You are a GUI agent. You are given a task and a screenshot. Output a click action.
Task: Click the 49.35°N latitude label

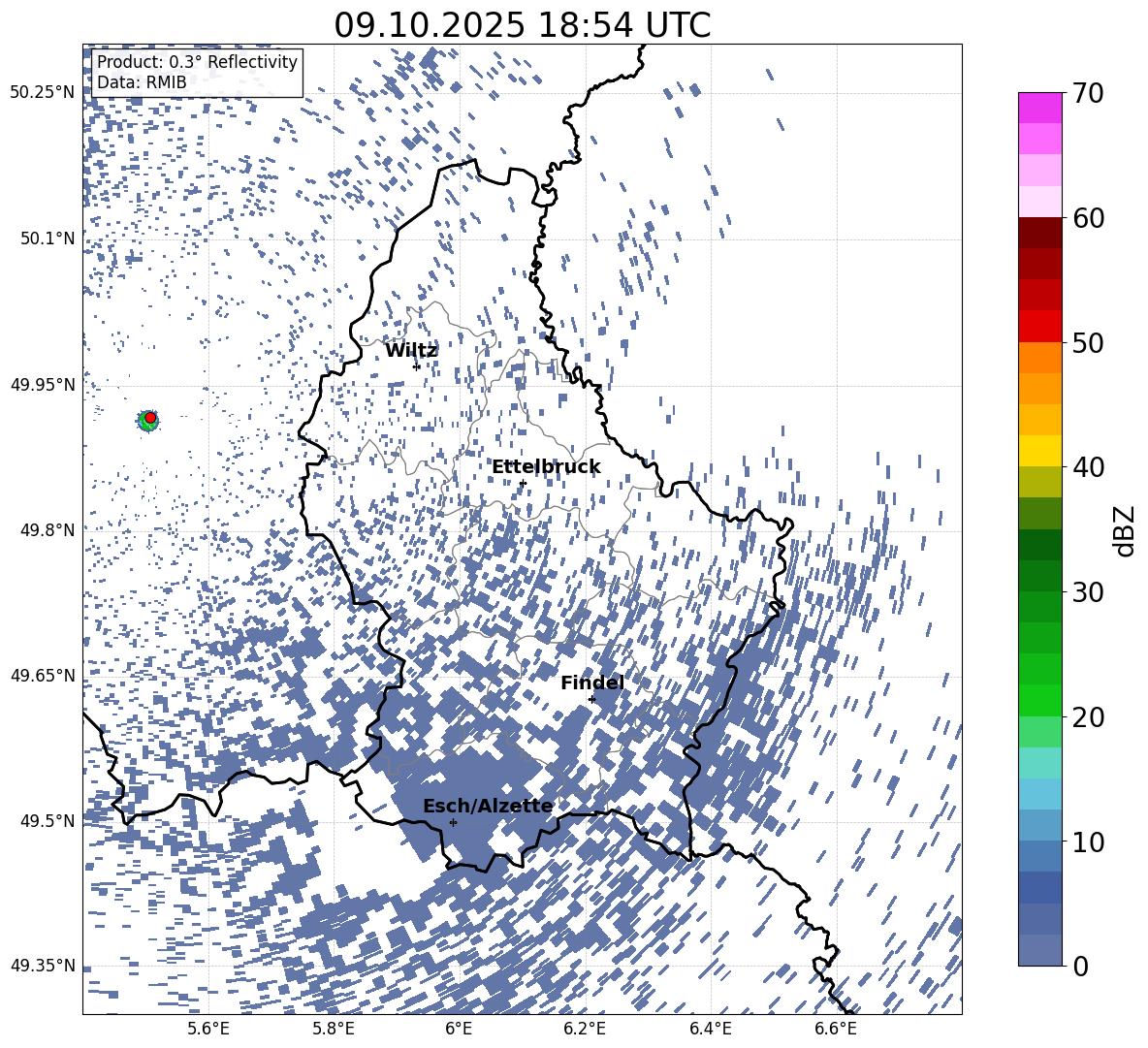(x=43, y=966)
